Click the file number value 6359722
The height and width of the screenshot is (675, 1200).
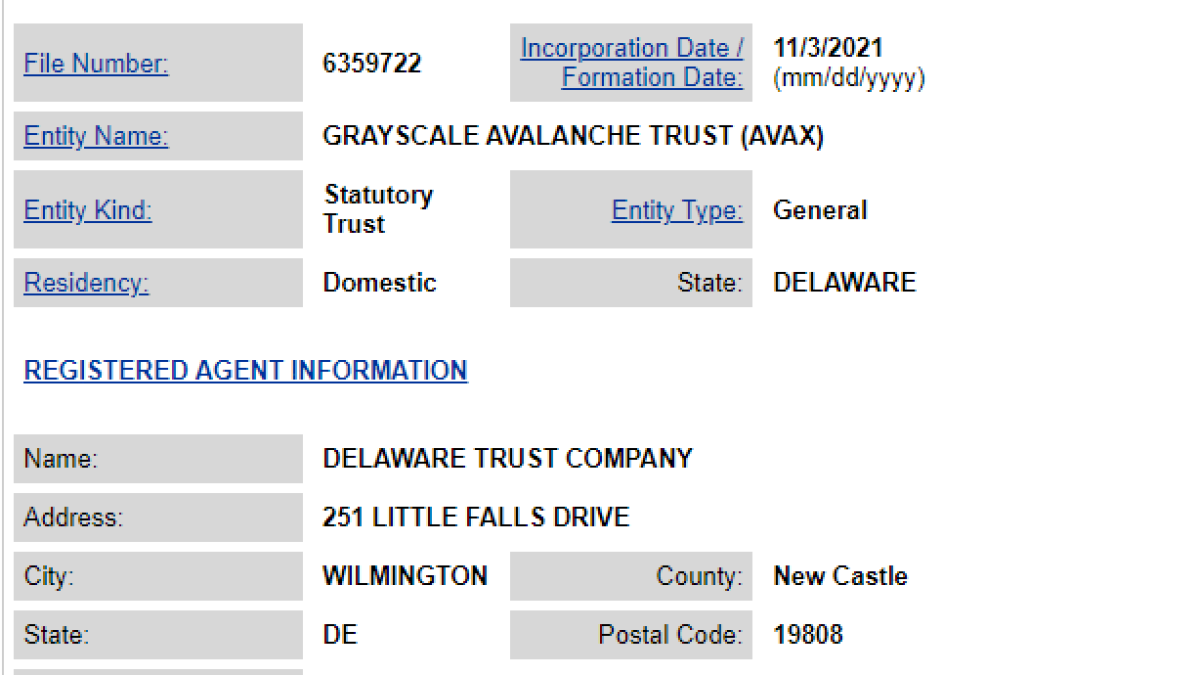pos(372,64)
